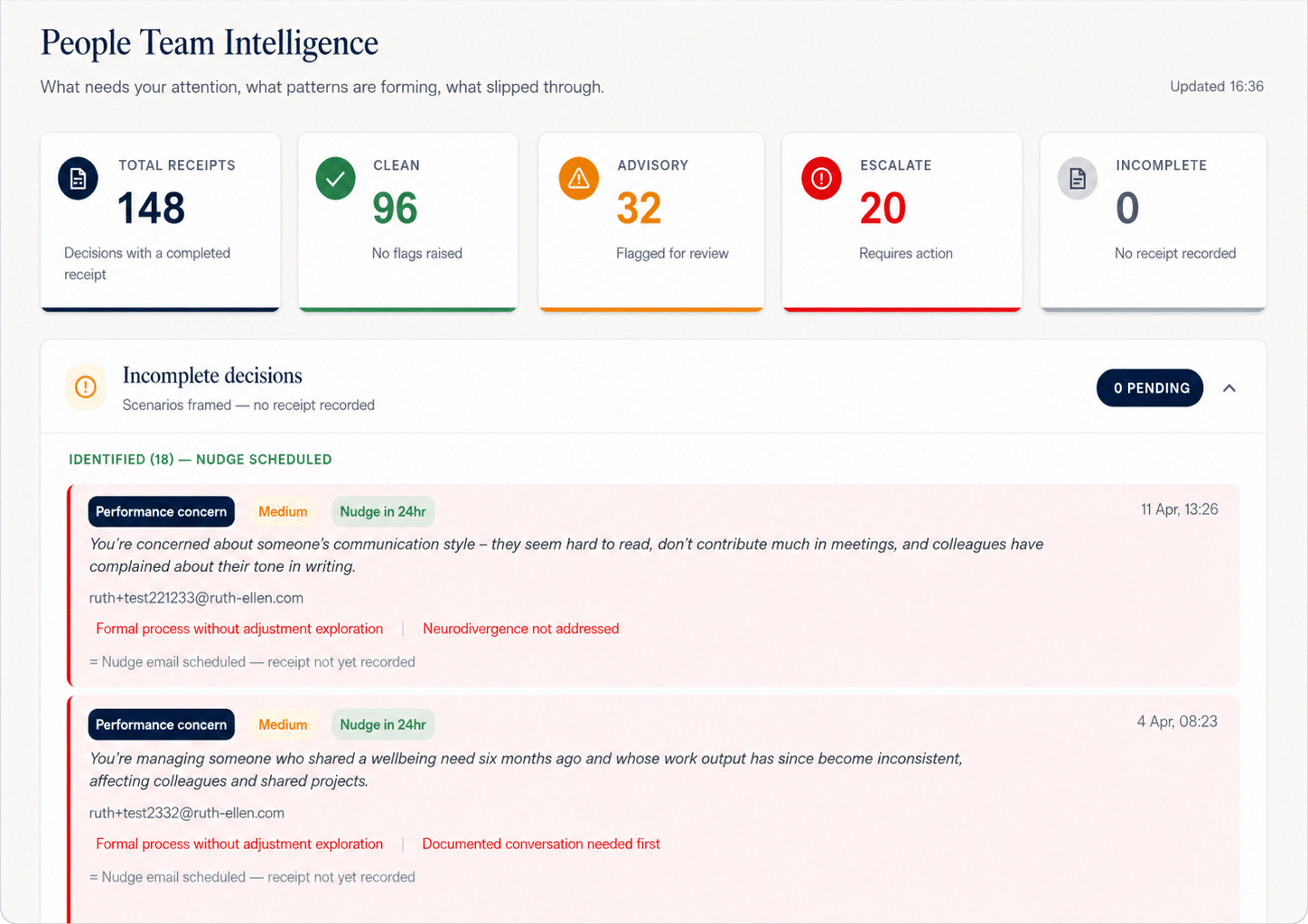Click 'IDENTIFIED (18) — NUDGE SCHEDULED' heading
The height and width of the screenshot is (924, 1308).
[201, 460]
